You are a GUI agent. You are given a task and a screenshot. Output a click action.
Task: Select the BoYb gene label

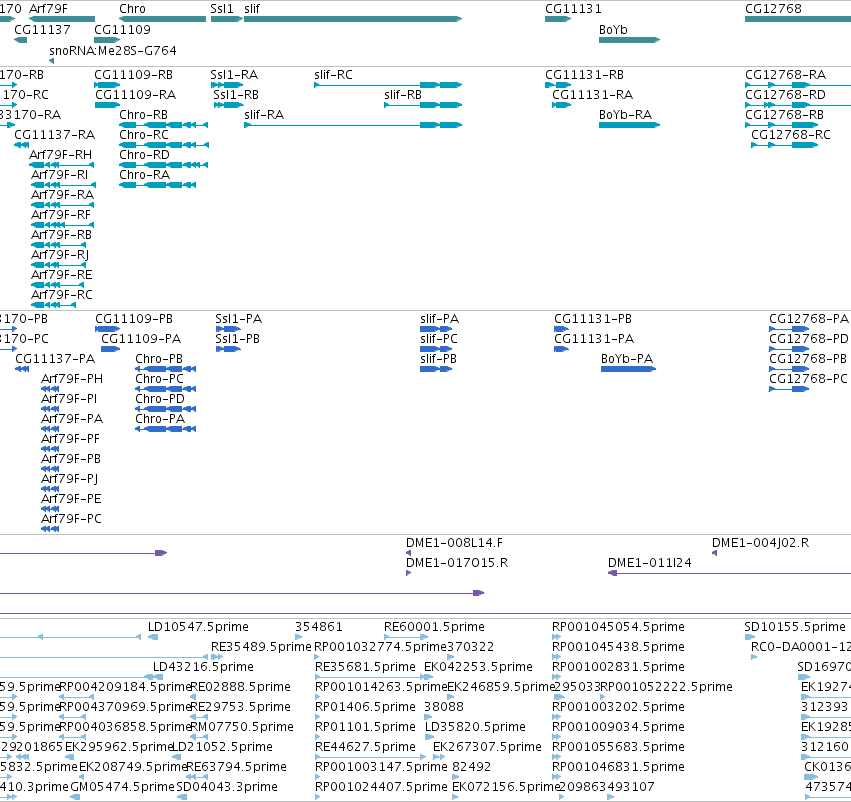click(x=613, y=30)
